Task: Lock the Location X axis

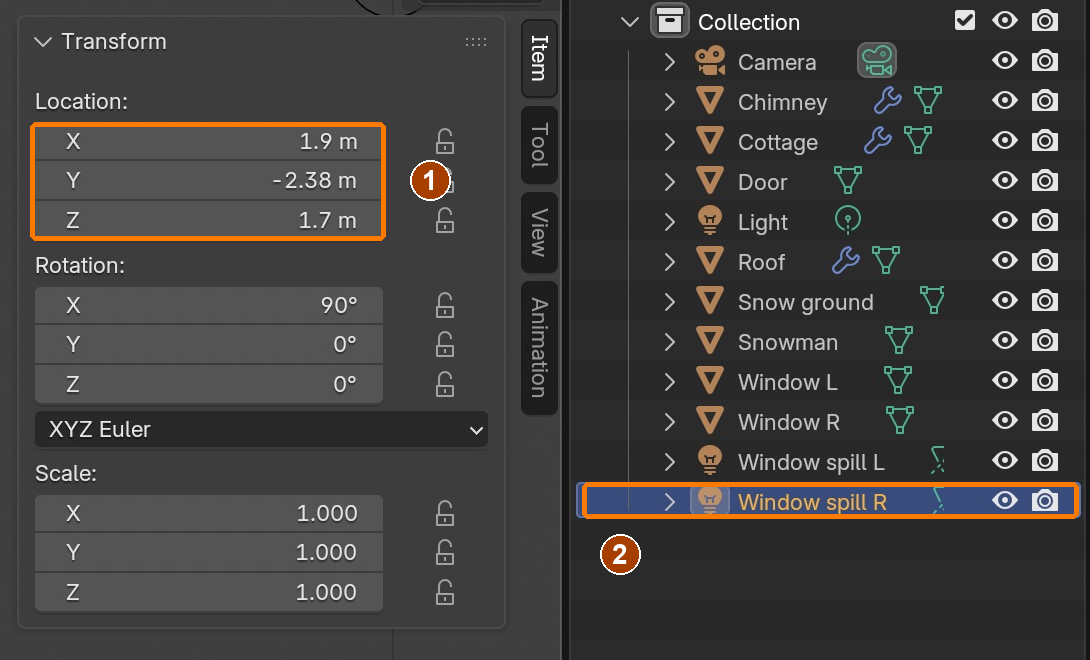Action: 445,141
